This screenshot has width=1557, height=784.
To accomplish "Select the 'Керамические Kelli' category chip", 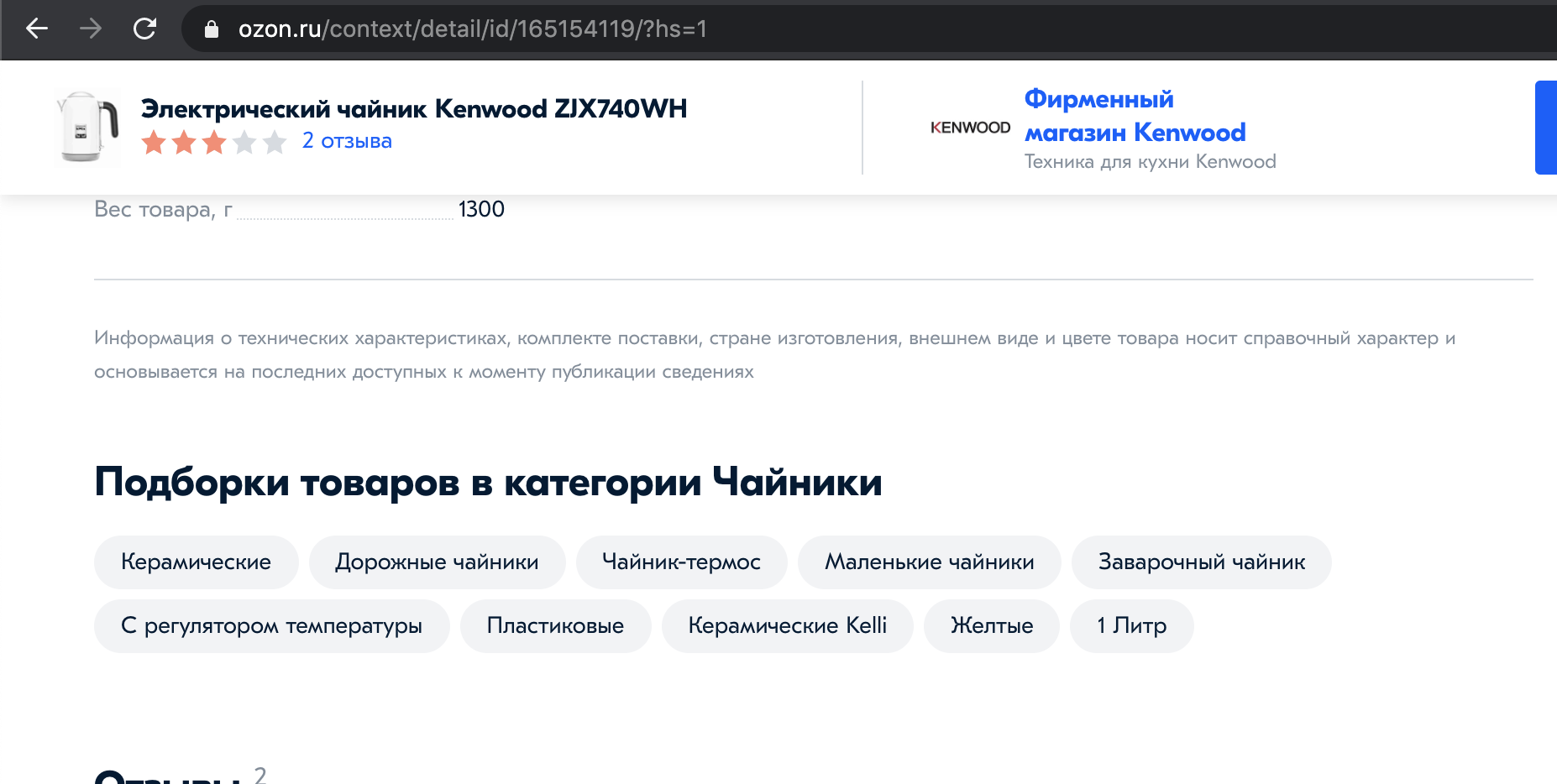I will pyautogui.click(x=787, y=626).
